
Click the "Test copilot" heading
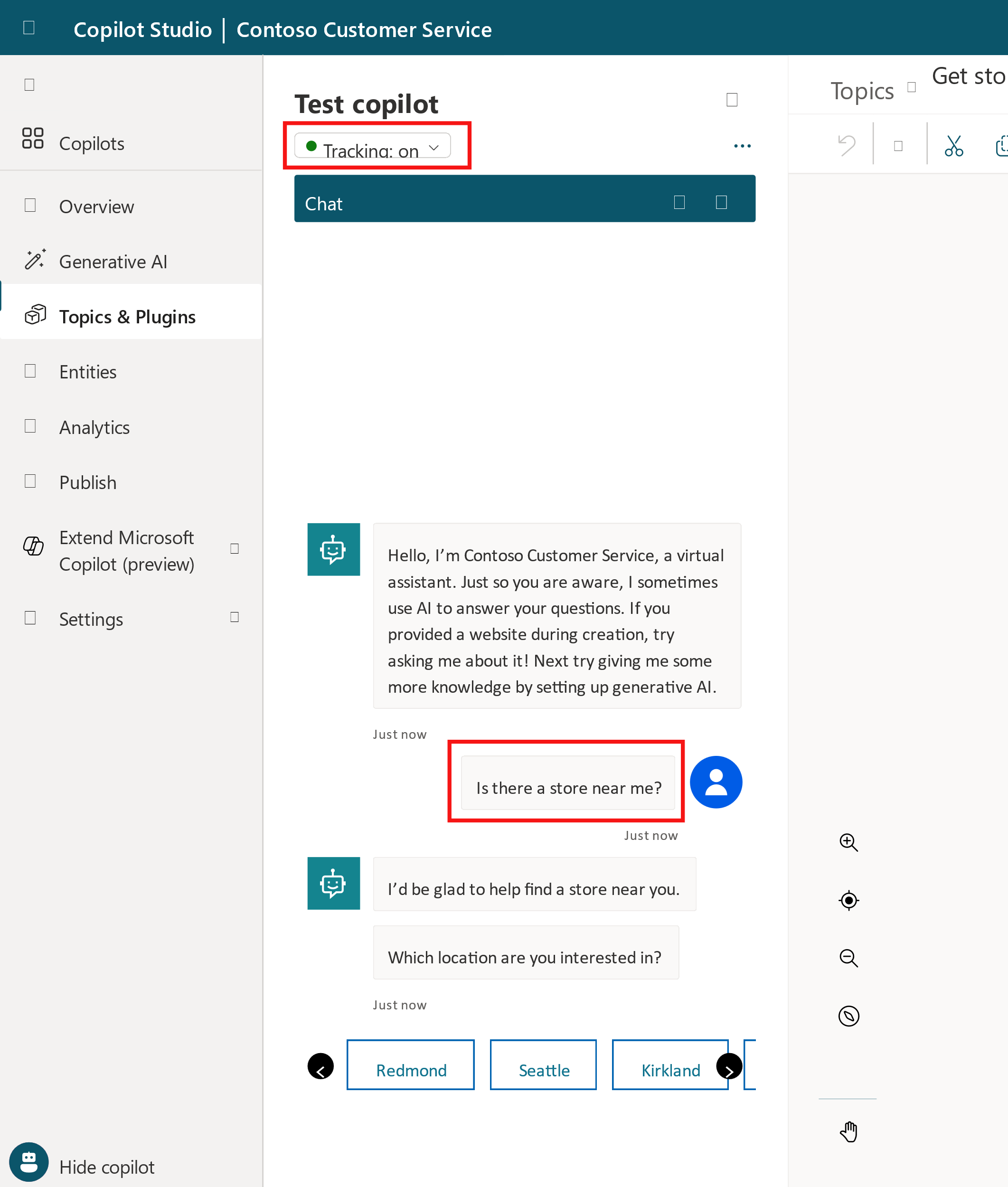pyautogui.click(x=366, y=104)
